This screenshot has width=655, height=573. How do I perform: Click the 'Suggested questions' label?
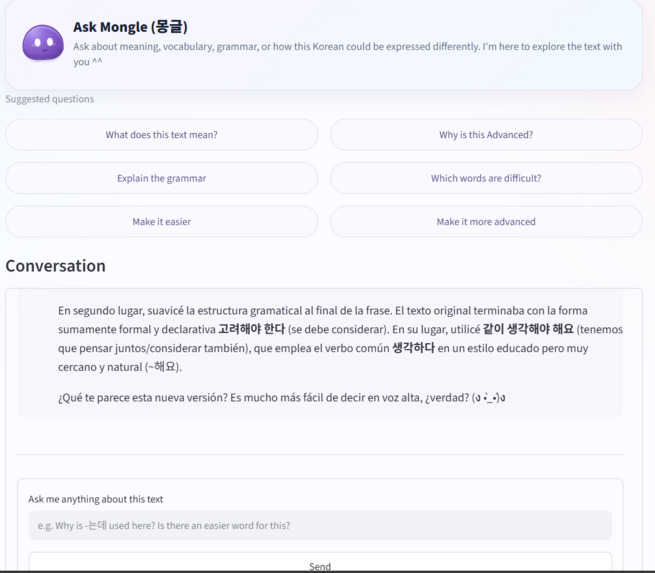50,99
